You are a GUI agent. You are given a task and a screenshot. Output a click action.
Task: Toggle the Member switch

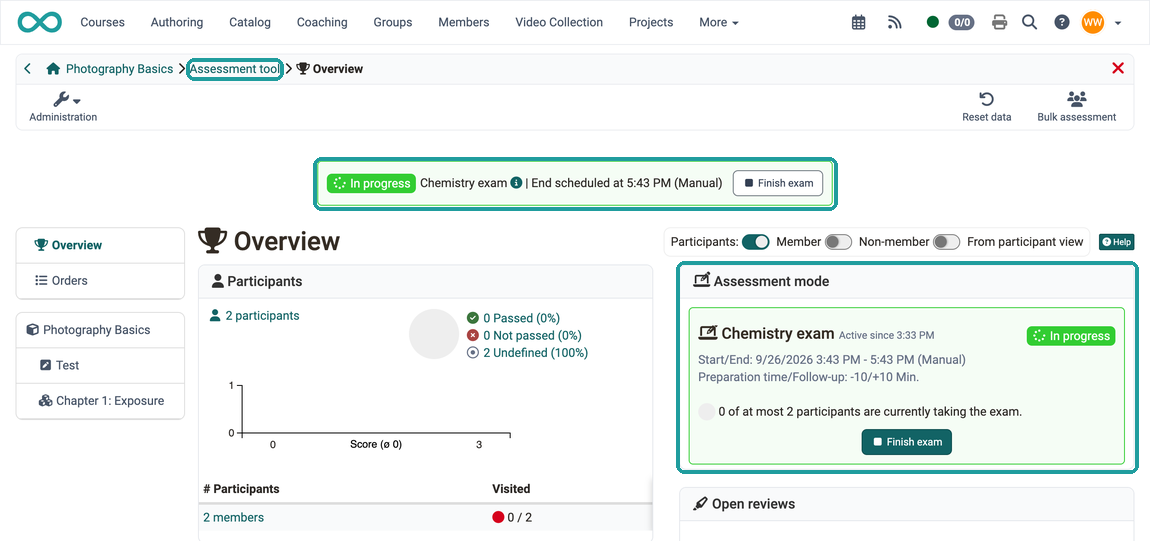(x=838, y=242)
